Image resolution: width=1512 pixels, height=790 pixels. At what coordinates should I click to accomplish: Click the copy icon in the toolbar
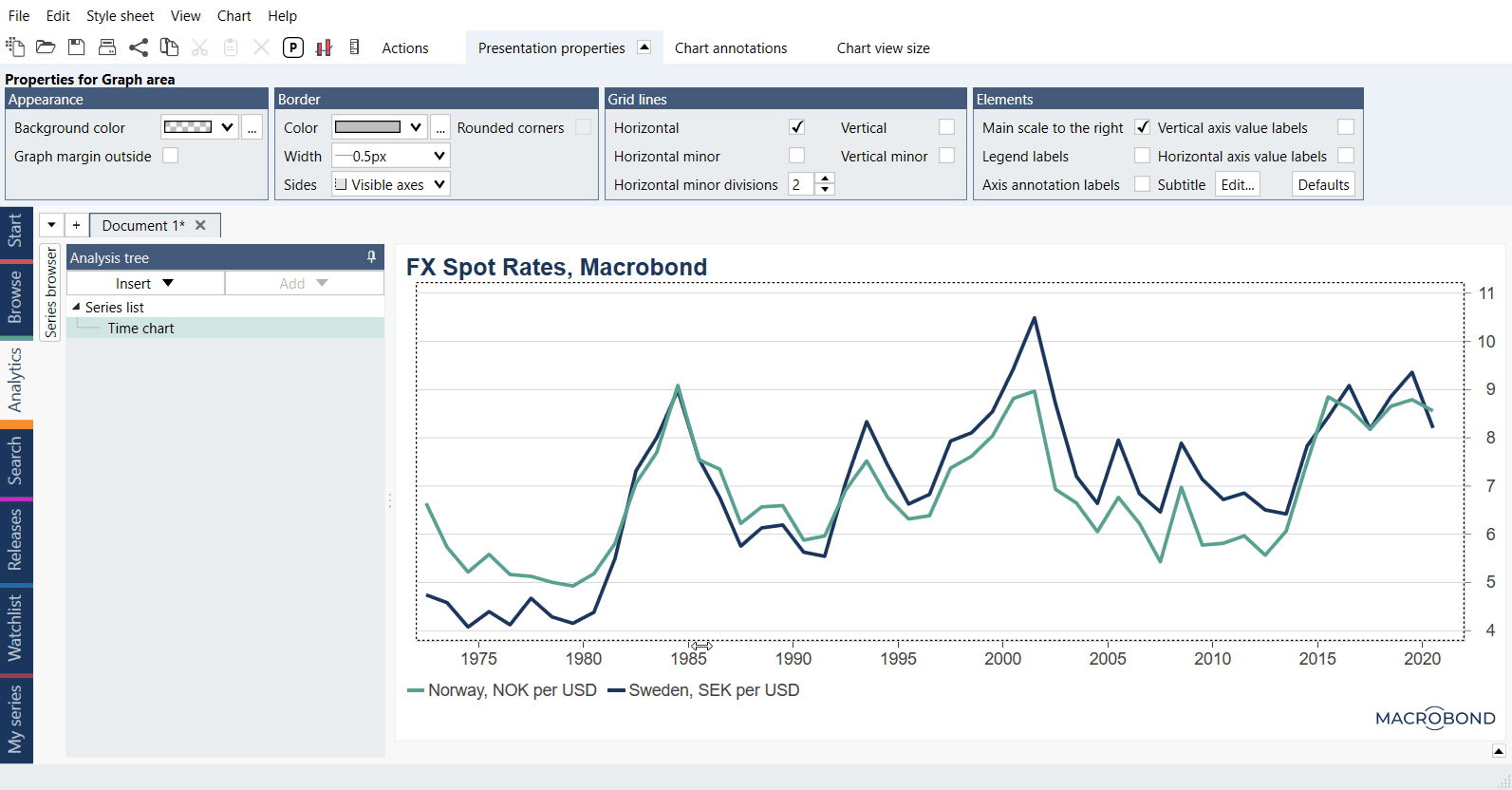169,47
